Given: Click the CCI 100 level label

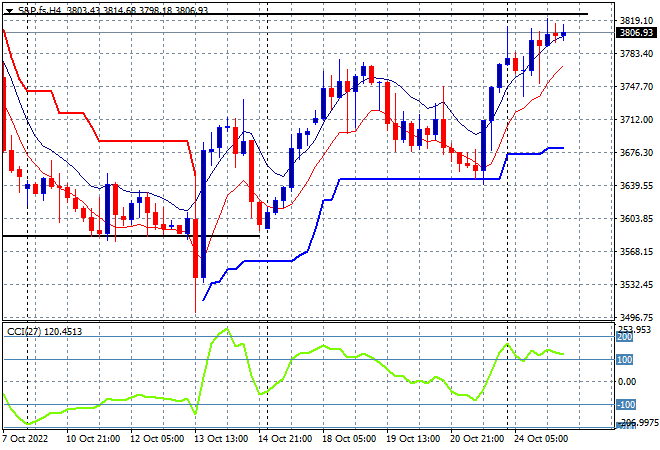Looking at the screenshot, I should (x=625, y=360).
